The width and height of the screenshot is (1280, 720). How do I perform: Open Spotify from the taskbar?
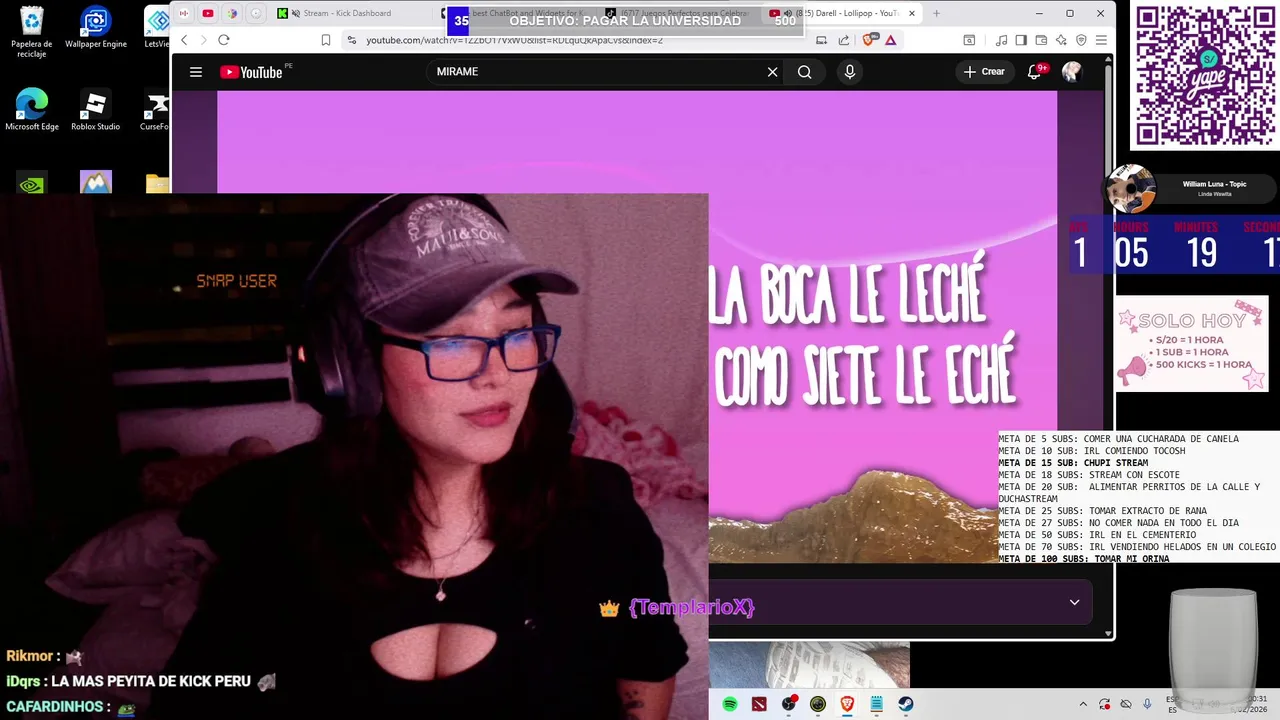point(730,704)
